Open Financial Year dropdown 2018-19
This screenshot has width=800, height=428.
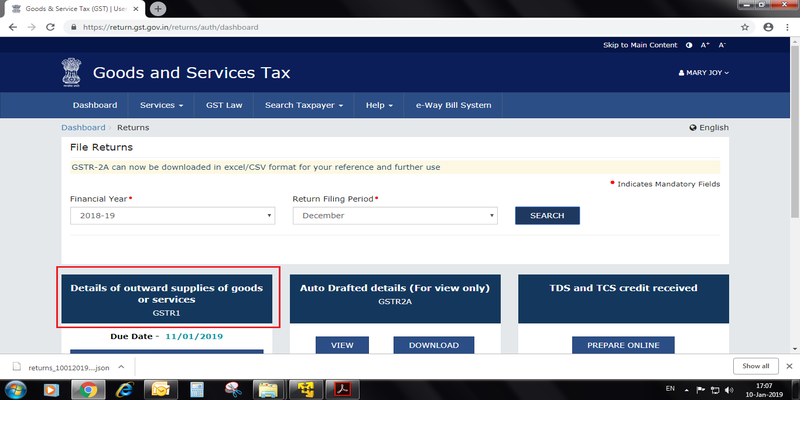click(172, 215)
